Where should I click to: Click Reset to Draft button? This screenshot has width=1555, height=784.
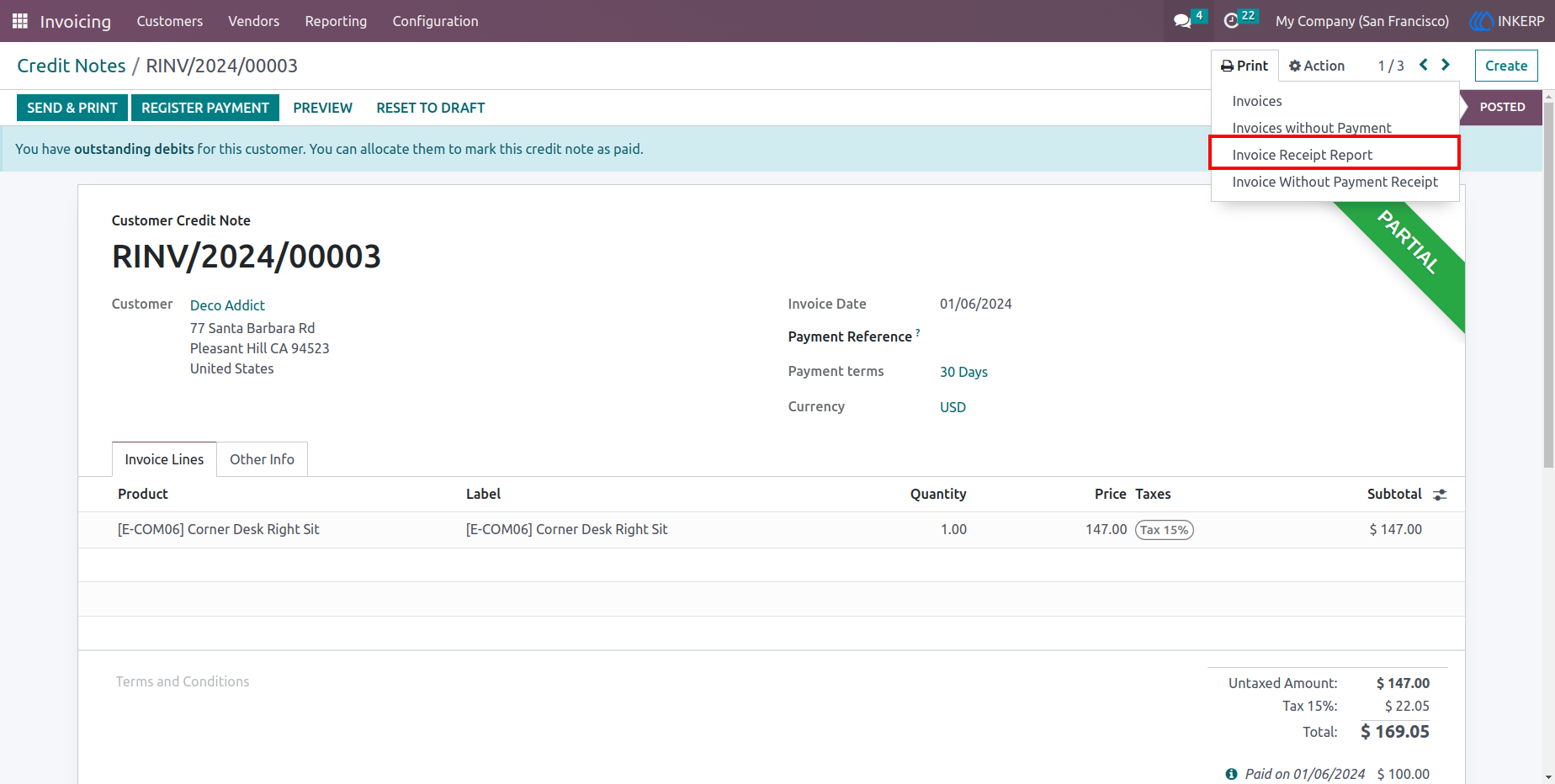click(x=431, y=108)
